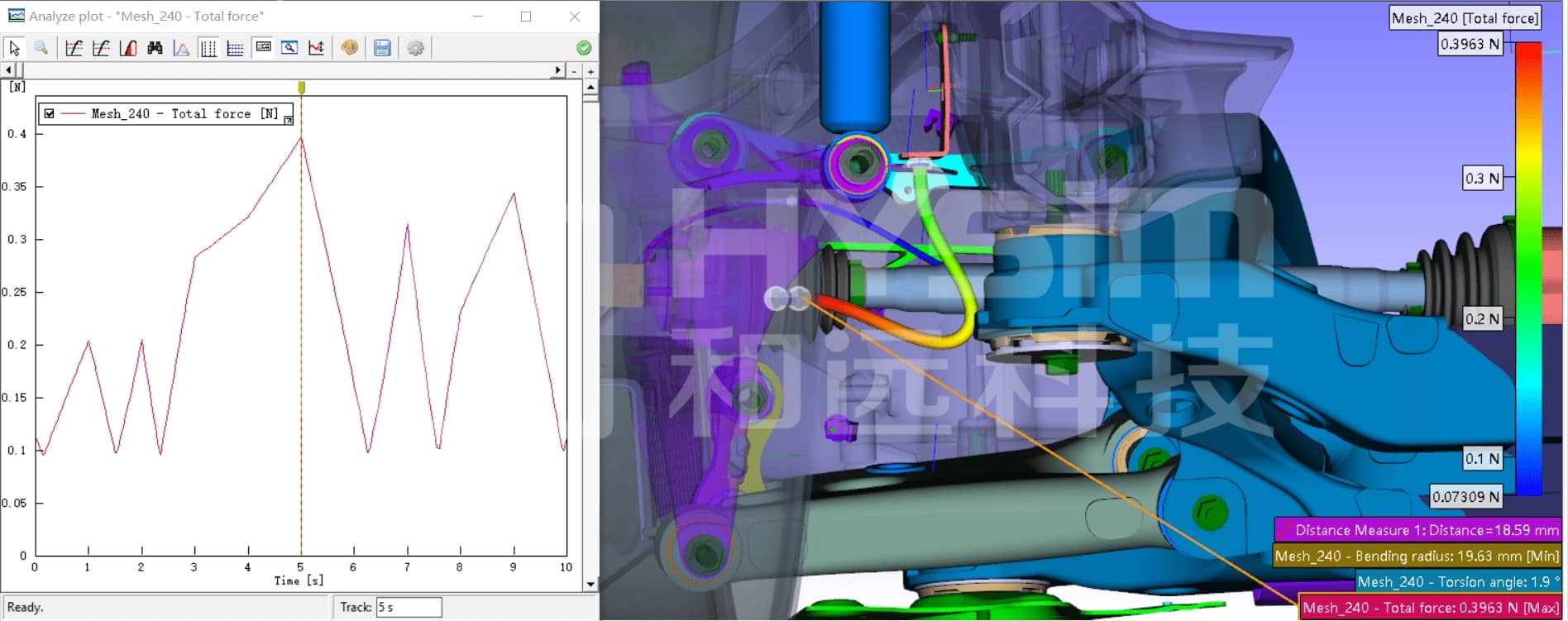Click the legend box expand corner icon
The image size is (1568, 621).
pos(288,121)
